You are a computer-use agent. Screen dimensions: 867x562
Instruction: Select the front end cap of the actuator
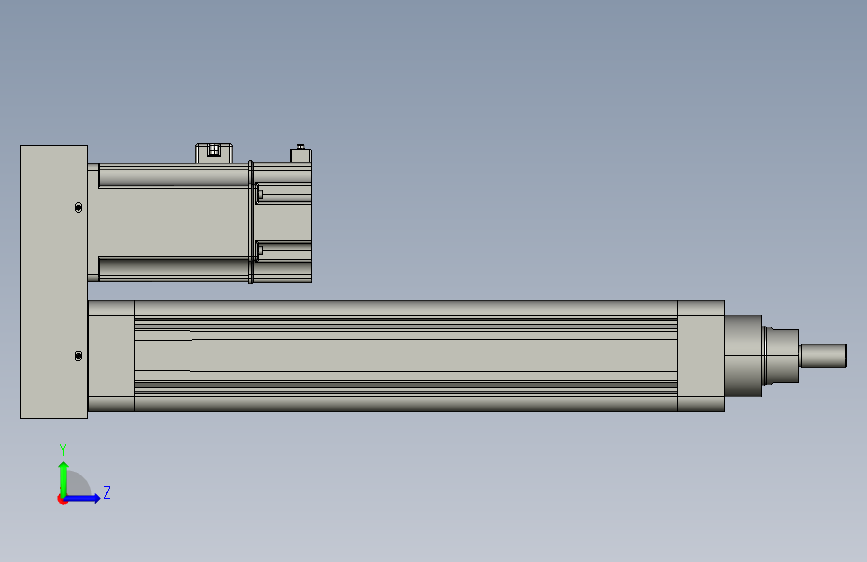coord(701,356)
